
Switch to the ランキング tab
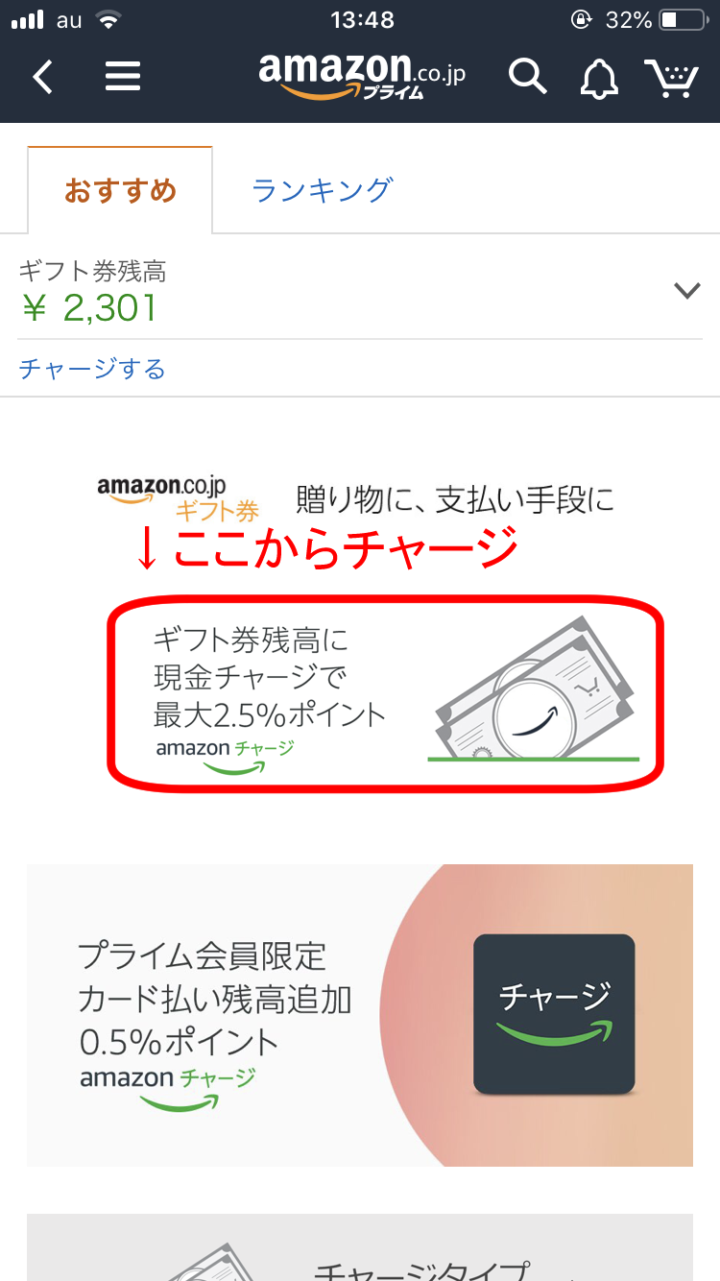tap(322, 190)
